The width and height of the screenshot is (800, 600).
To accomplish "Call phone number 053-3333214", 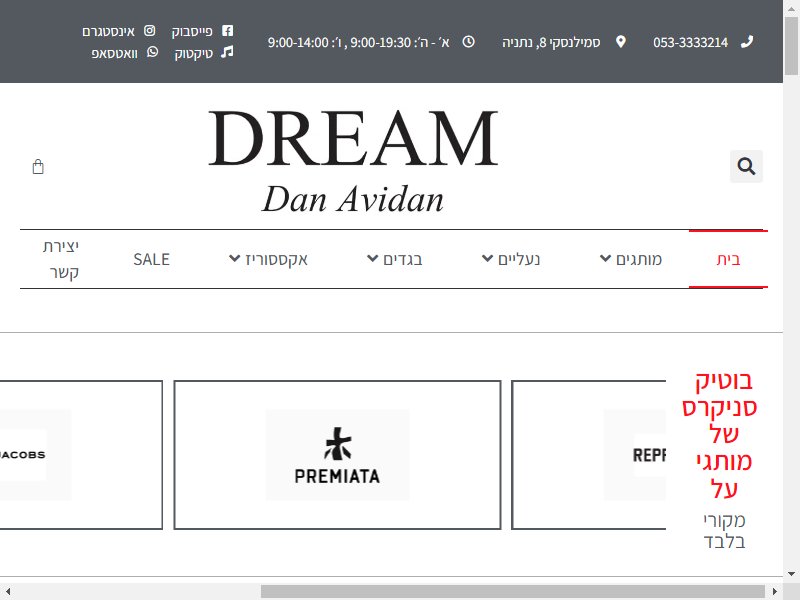I will (x=690, y=42).
